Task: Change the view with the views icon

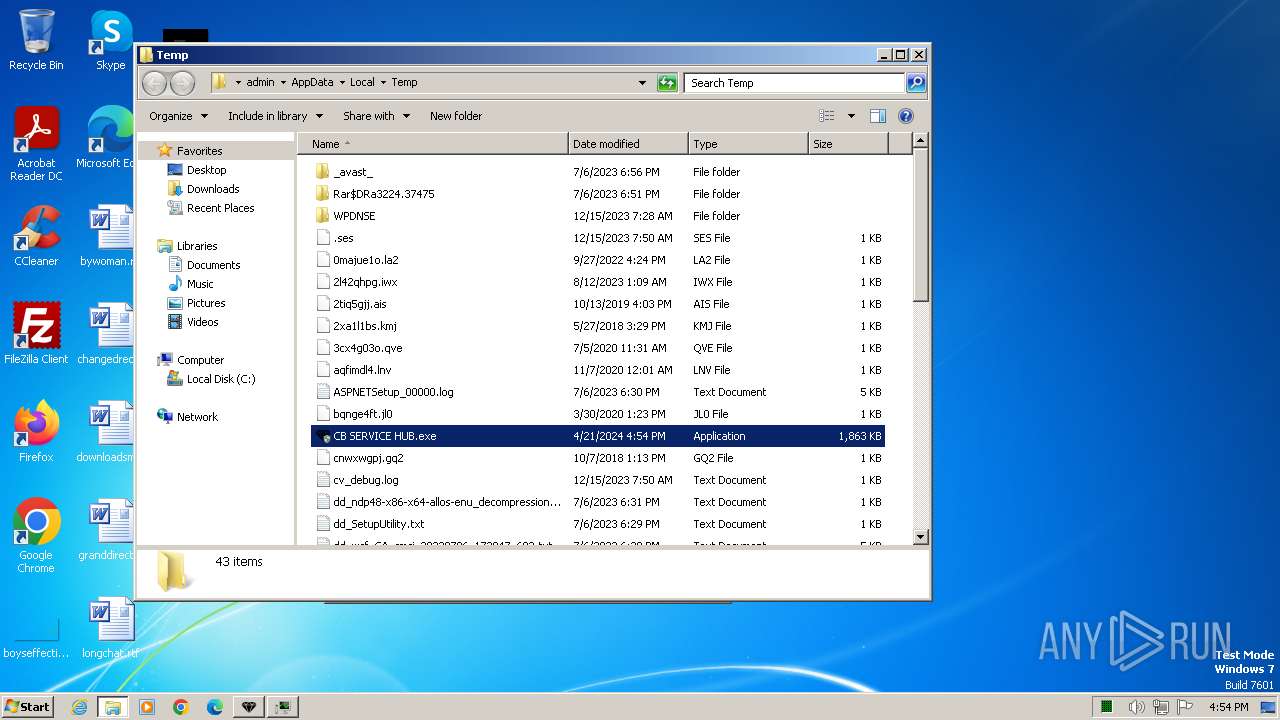Action: pos(827,116)
